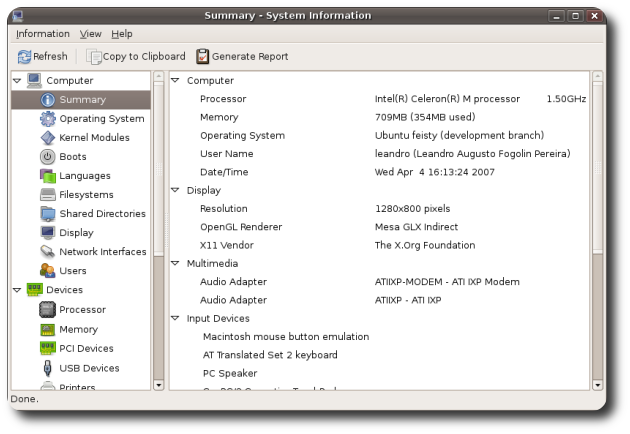Open the Help menu
630x434 pixels.
122,34
